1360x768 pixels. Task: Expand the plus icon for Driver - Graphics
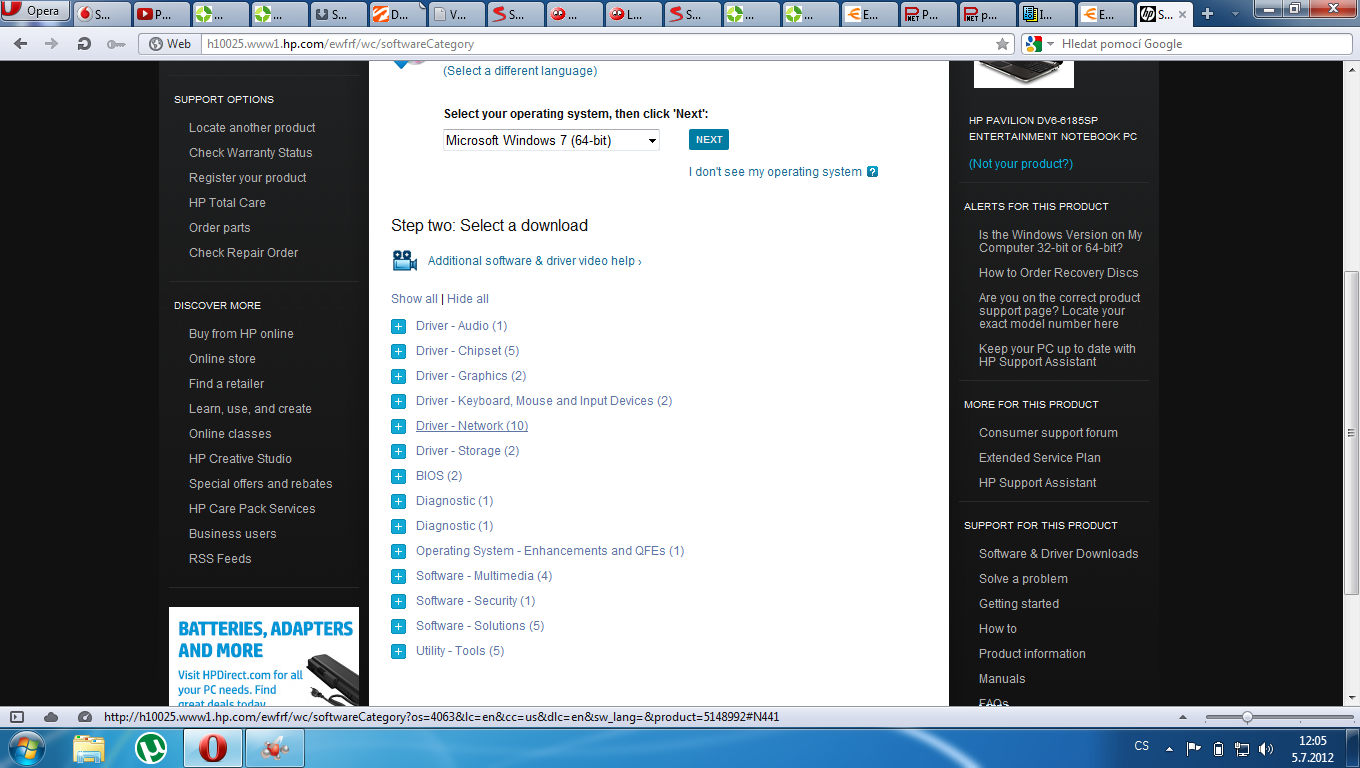[x=398, y=376]
